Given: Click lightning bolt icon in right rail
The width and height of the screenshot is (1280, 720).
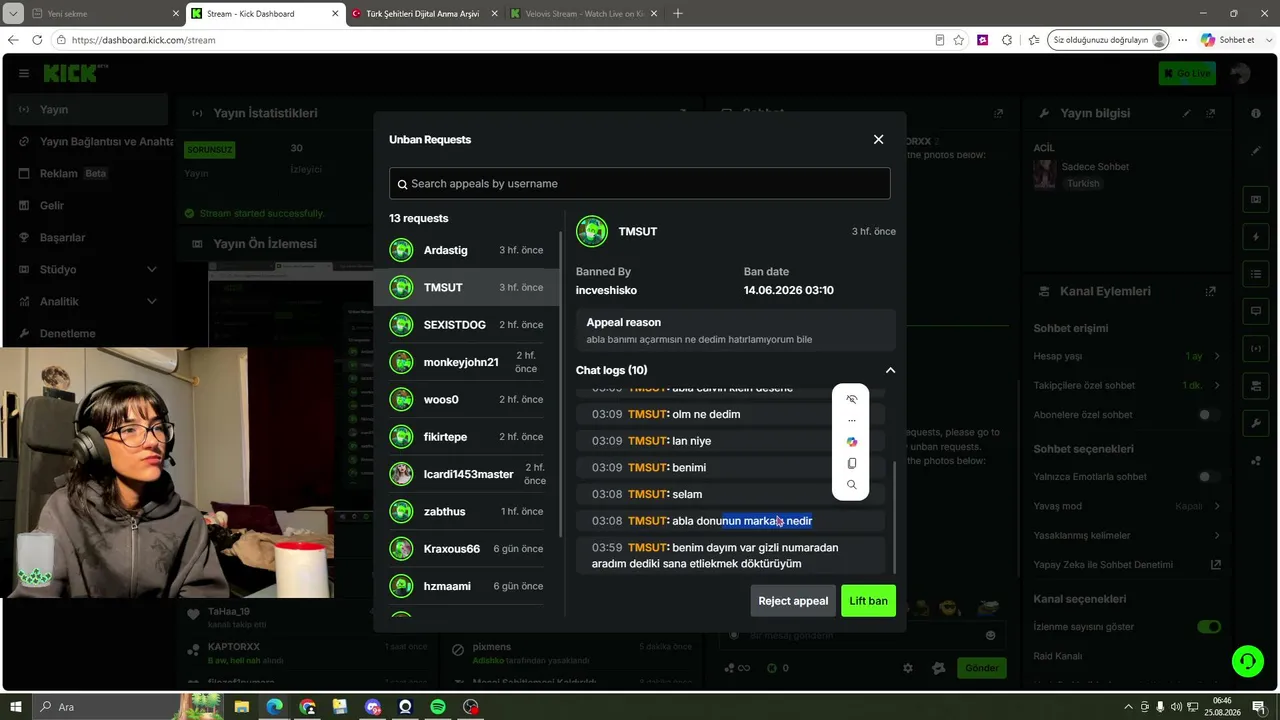Looking at the screenshot, I should [1256, 237].
